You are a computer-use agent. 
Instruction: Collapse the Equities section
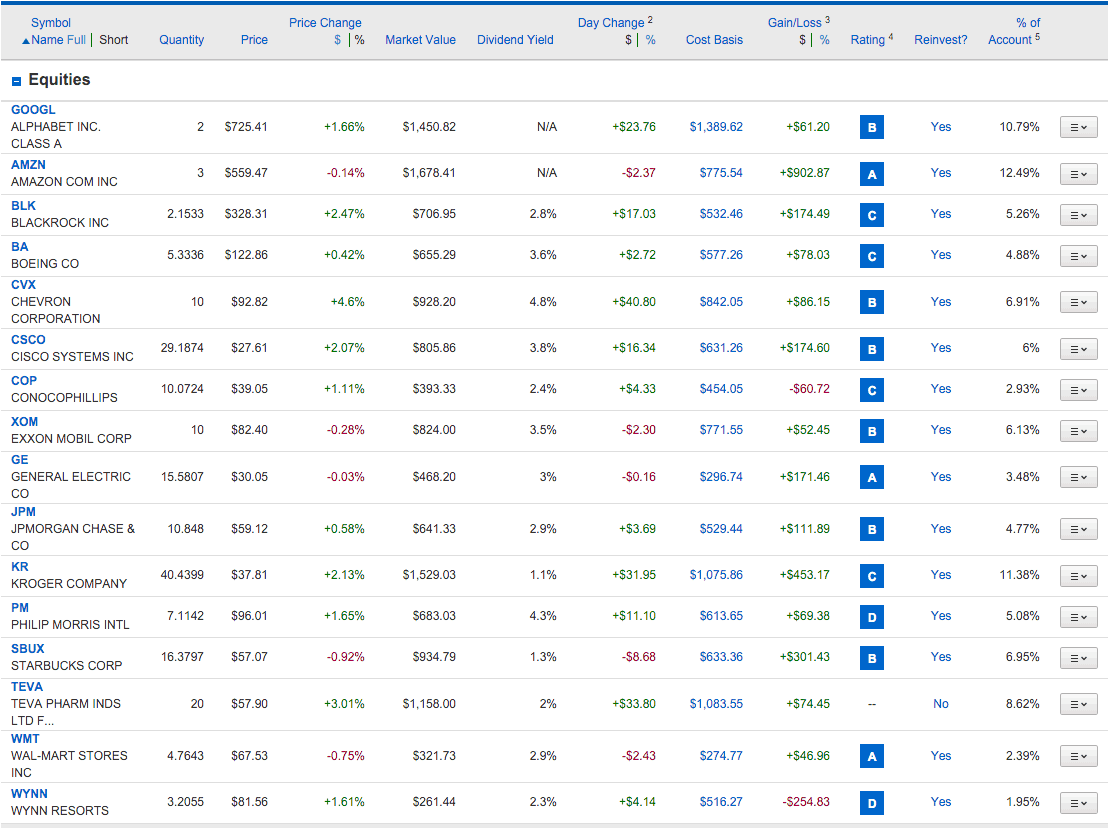pyautogui.click(x=16, y=81)
